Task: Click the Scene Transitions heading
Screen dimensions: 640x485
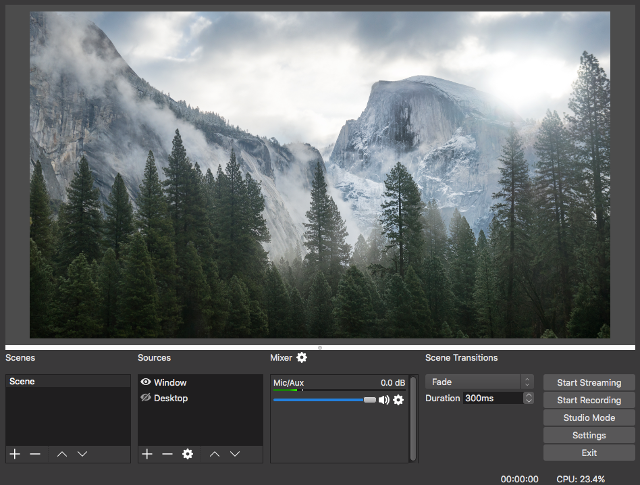Action: [x=461, y=358]
